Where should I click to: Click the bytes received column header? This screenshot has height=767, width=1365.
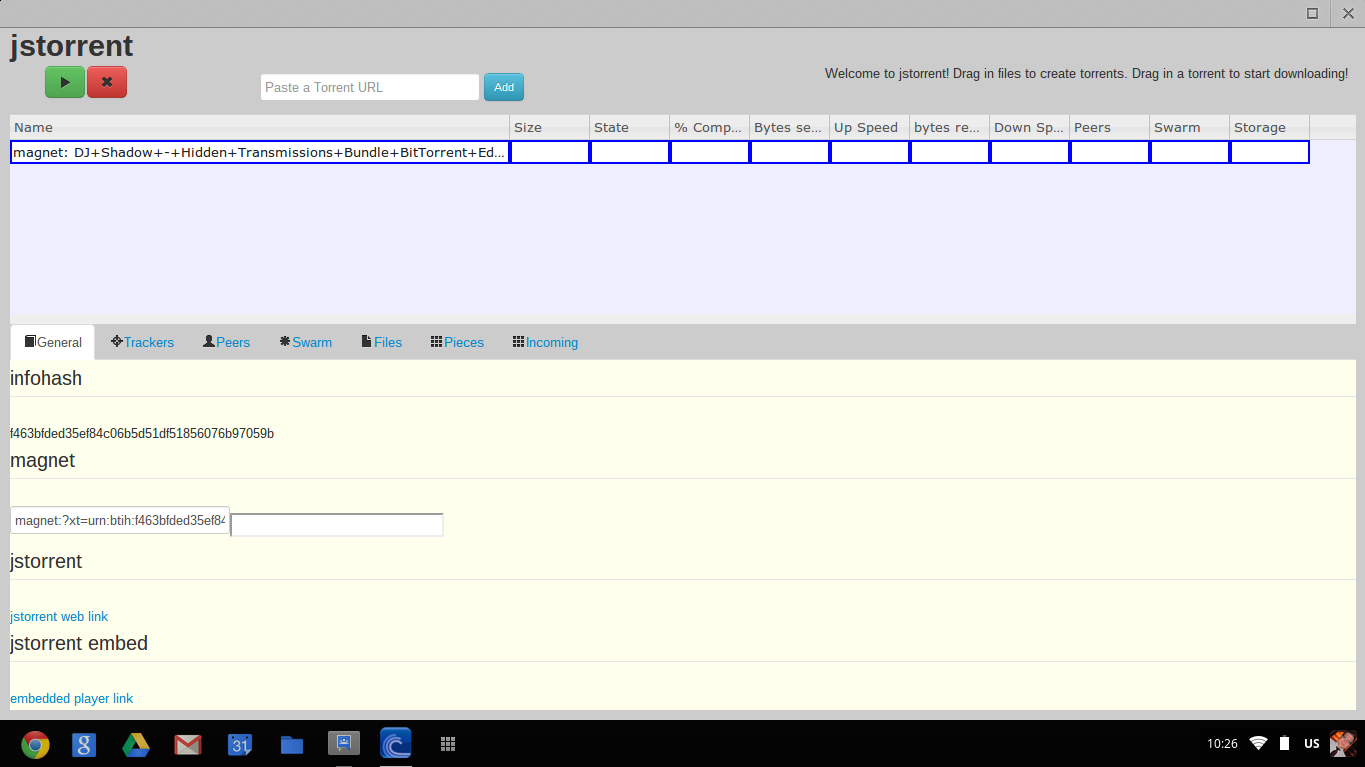pos(950,127)
